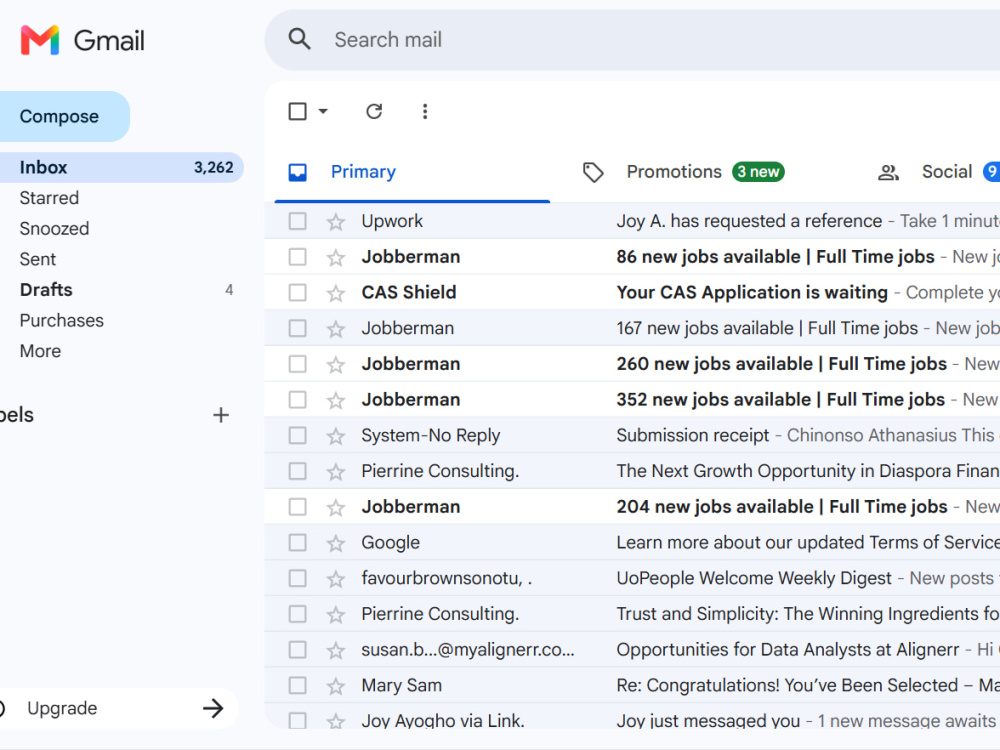The image size is (1000, 750).
Task: Open 'Joy A. has requested a reference' email
Action: (749, 221)
